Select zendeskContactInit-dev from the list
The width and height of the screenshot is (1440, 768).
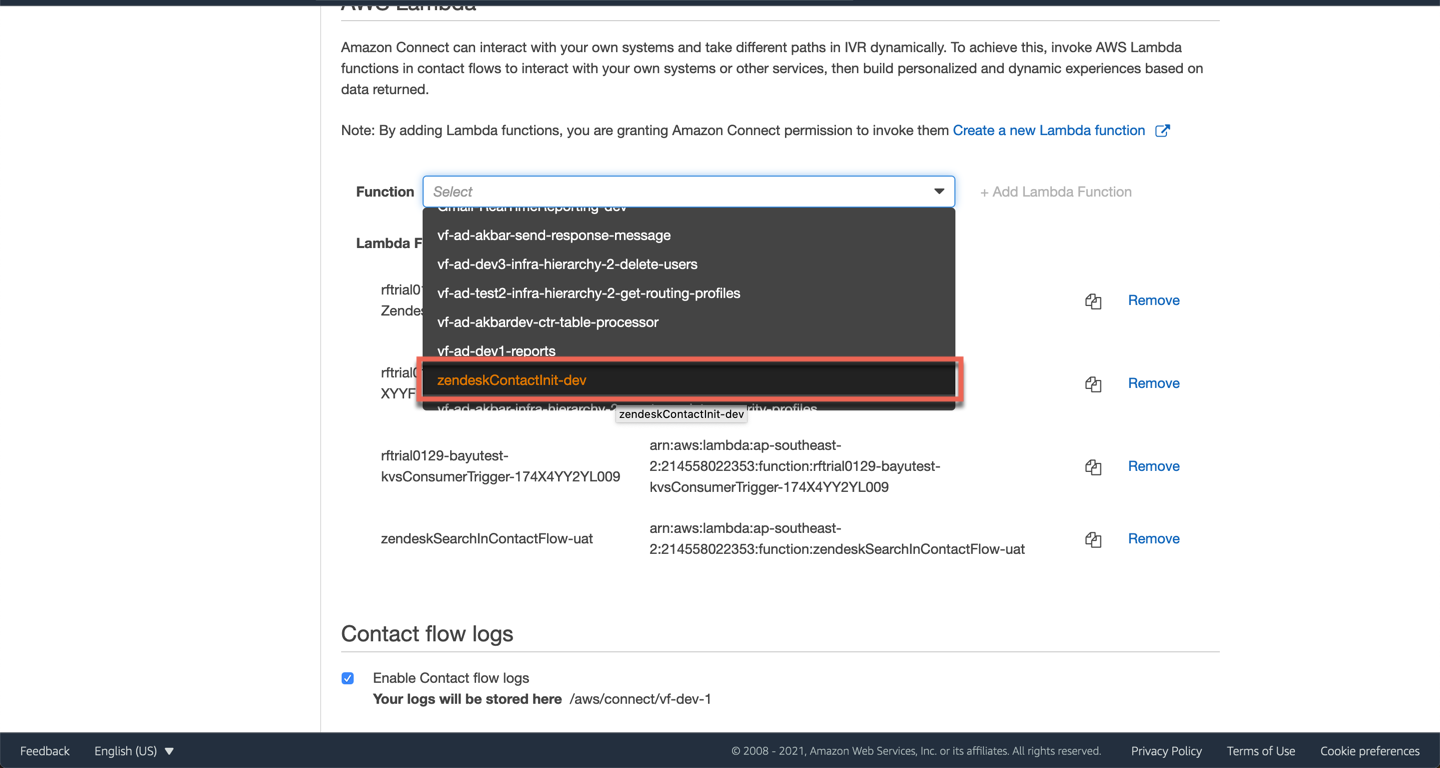(x=512, y=380)
